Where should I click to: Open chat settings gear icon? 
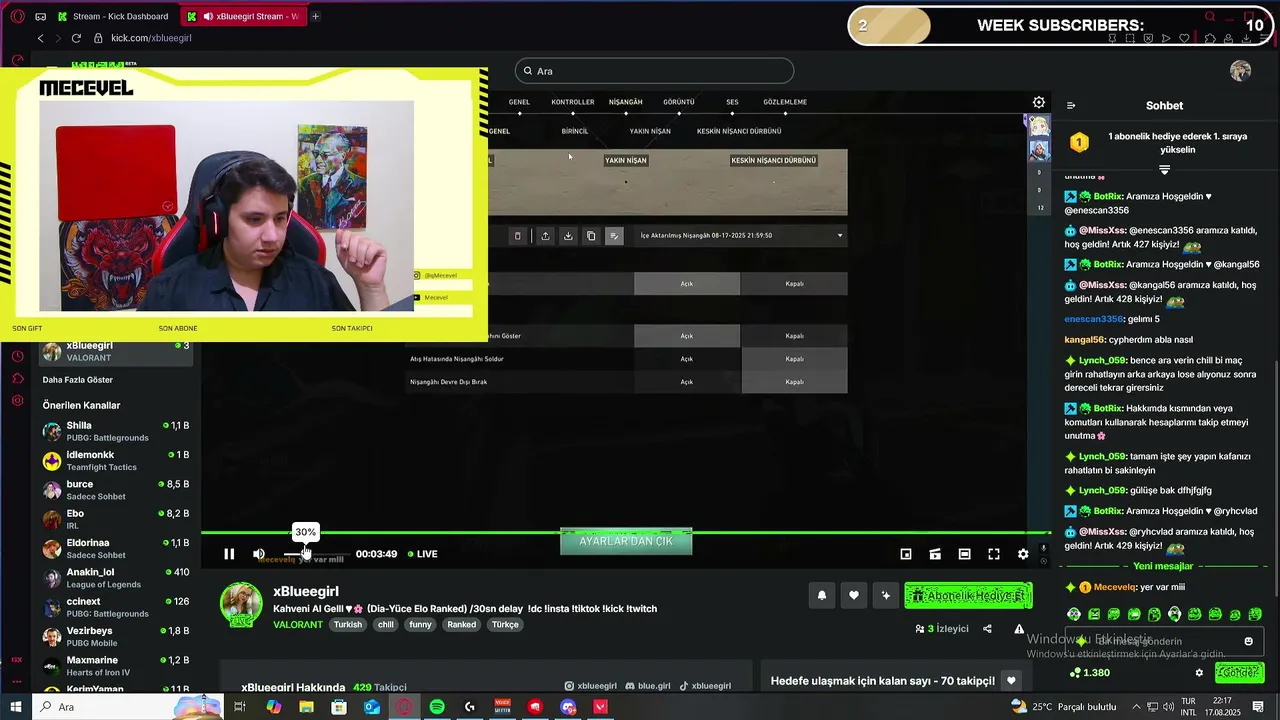tap(1199, 673)
